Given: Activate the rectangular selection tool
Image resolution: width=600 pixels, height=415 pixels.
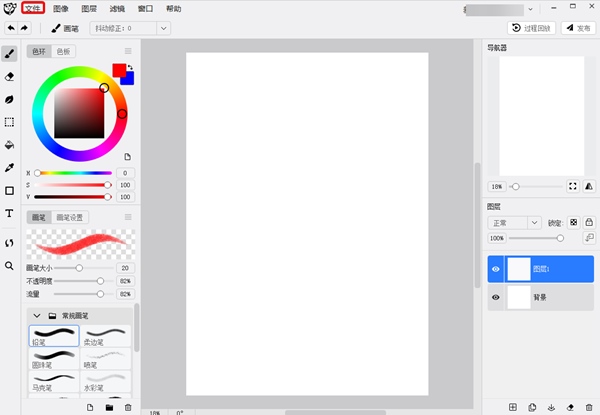Looking at the screenshot, I should 9,122.
